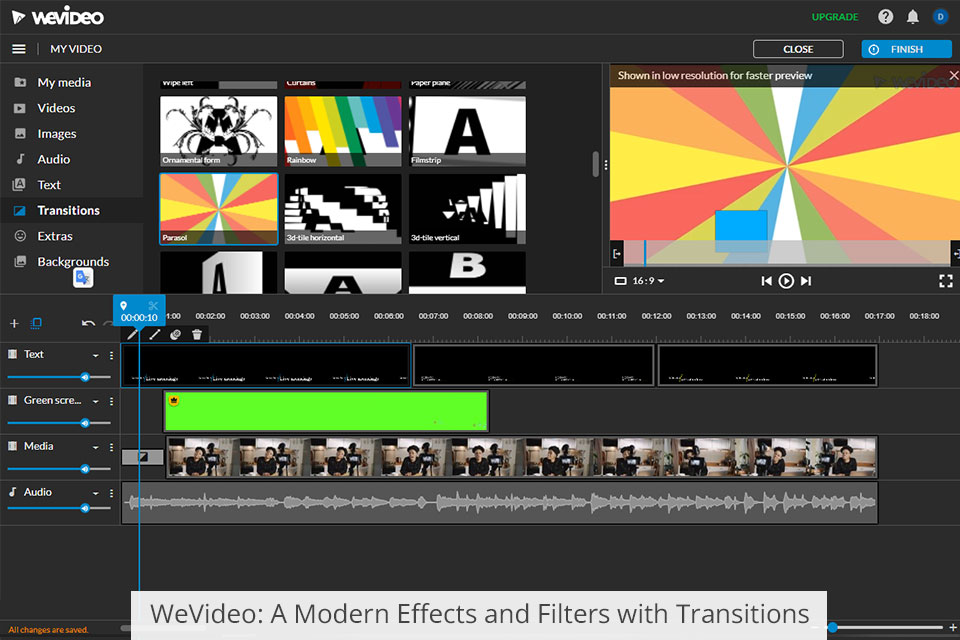Screen dimensions: 960x640
Task: Open the help question mark icon
Action: pyautogui.click(x=885, y=17)
